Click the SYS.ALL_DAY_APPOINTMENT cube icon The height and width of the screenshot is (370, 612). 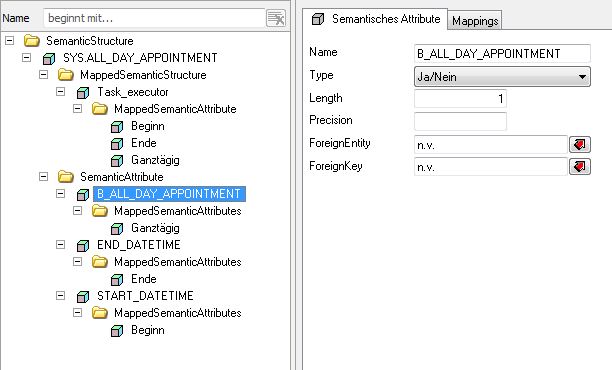[49, 58]
